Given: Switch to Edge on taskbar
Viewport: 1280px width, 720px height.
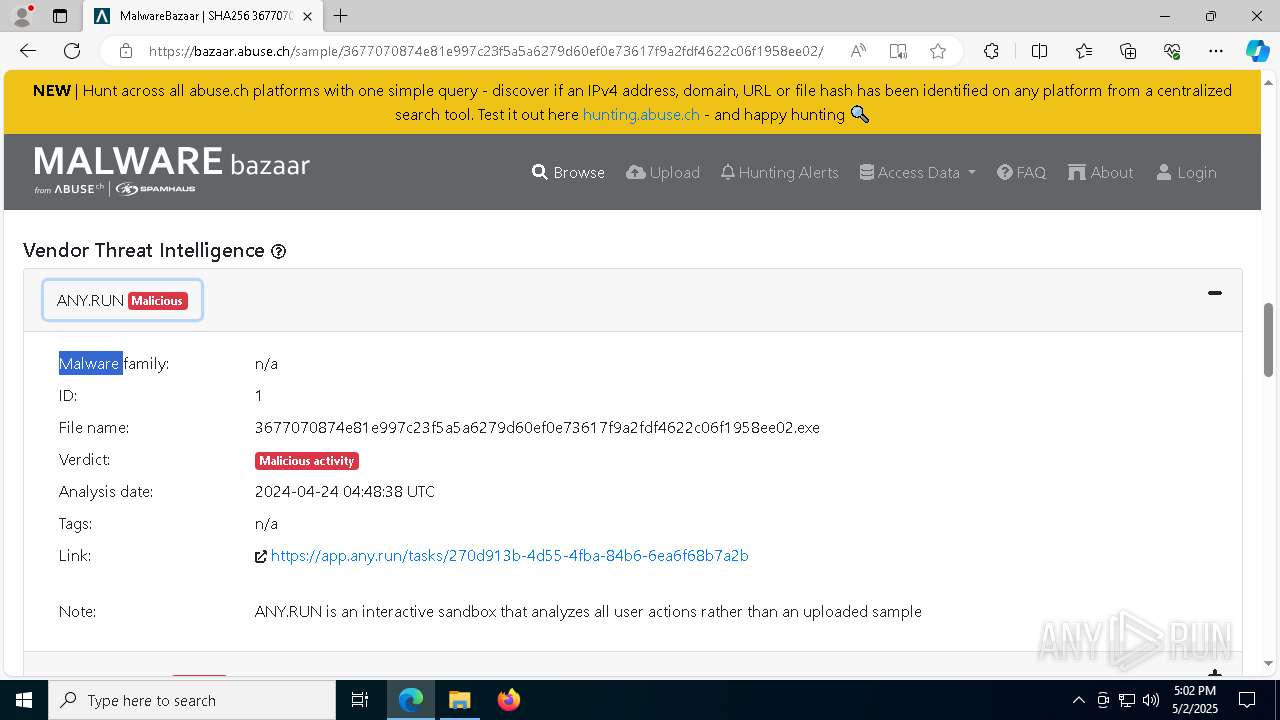Looking at the screenshot, I should [x=411, y=700].
